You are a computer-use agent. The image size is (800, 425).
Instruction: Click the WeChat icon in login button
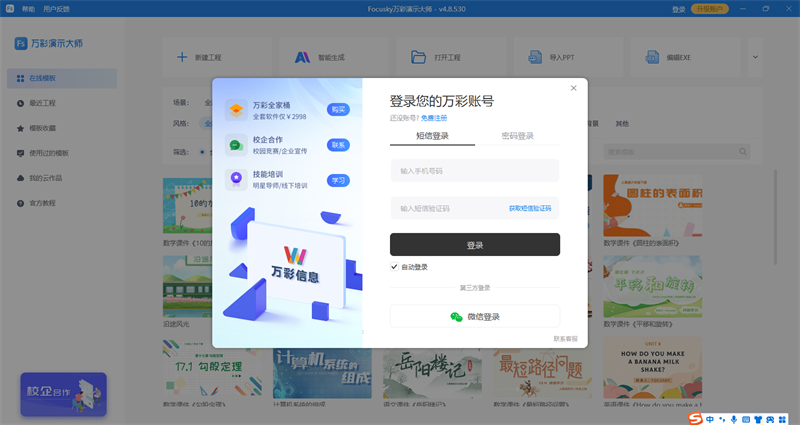coord(456,317)
